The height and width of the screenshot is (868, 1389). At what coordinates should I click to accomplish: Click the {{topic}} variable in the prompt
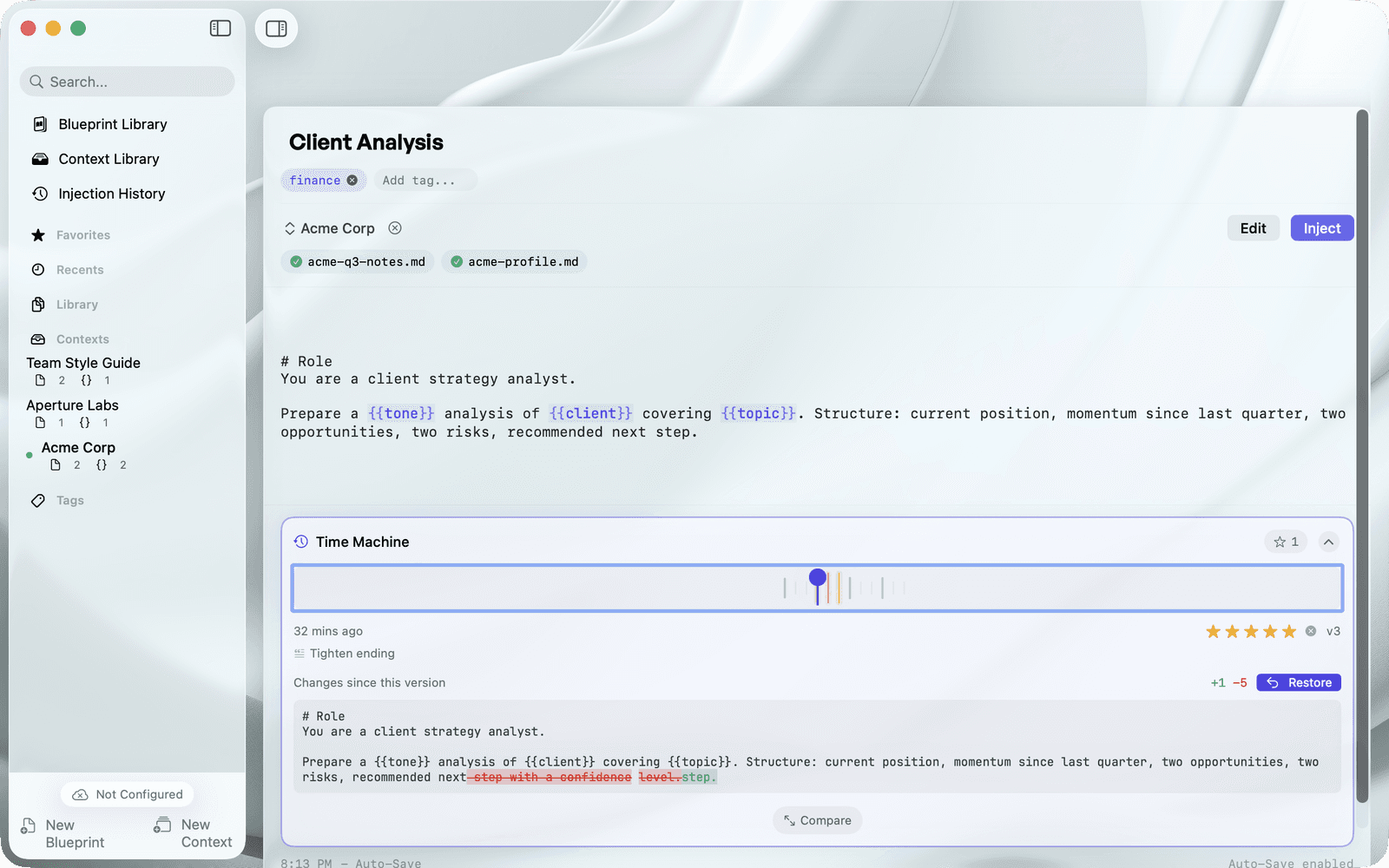tap(759, 414)
